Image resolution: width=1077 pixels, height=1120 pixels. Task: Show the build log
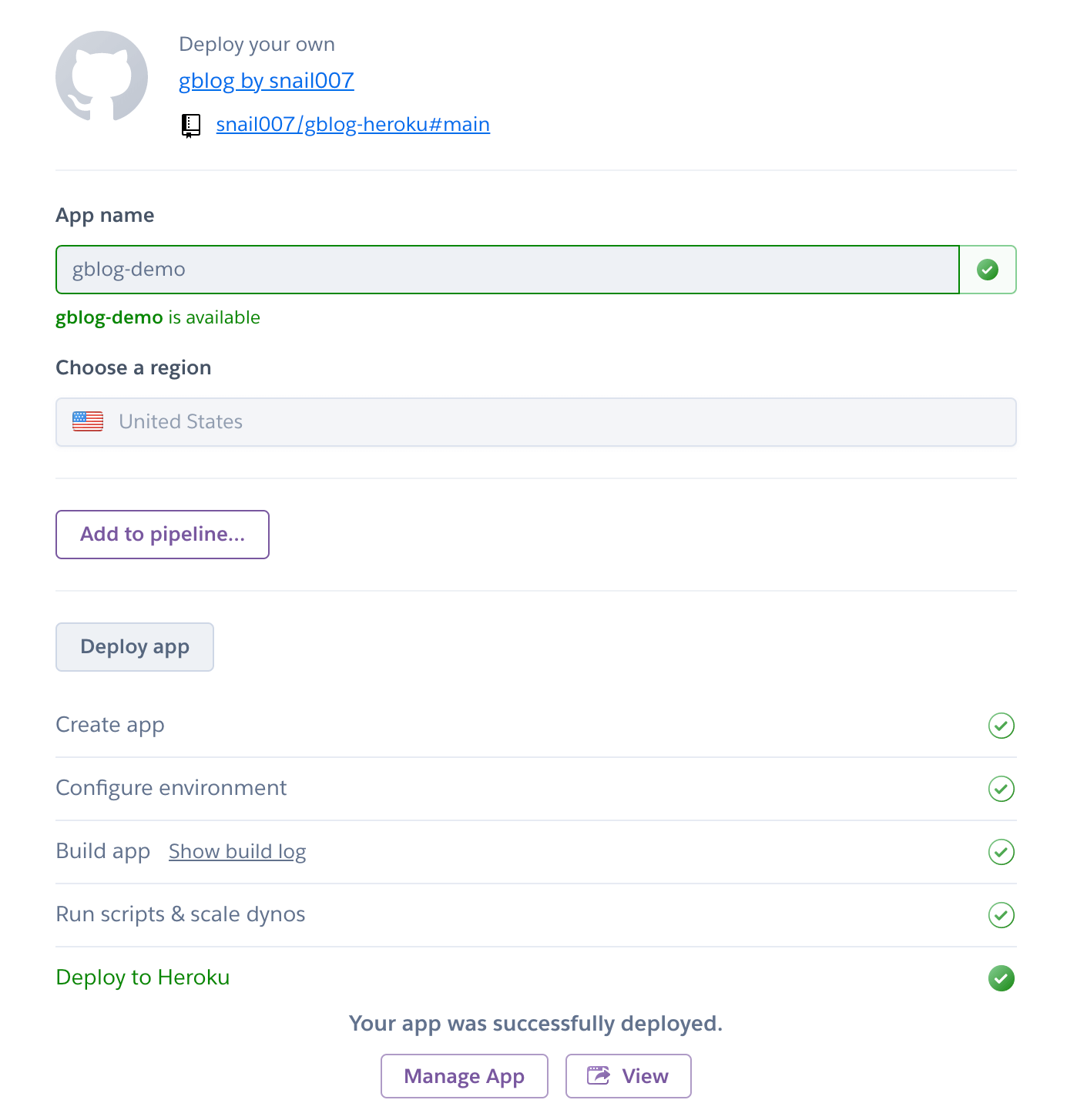click(x=237, y=852)
